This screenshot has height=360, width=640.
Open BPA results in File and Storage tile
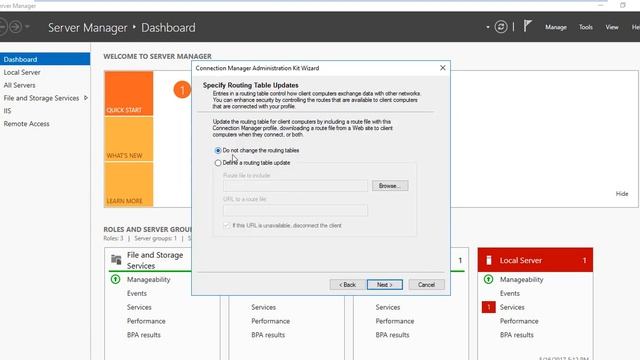pyautogui.click(x=144, y=335)
